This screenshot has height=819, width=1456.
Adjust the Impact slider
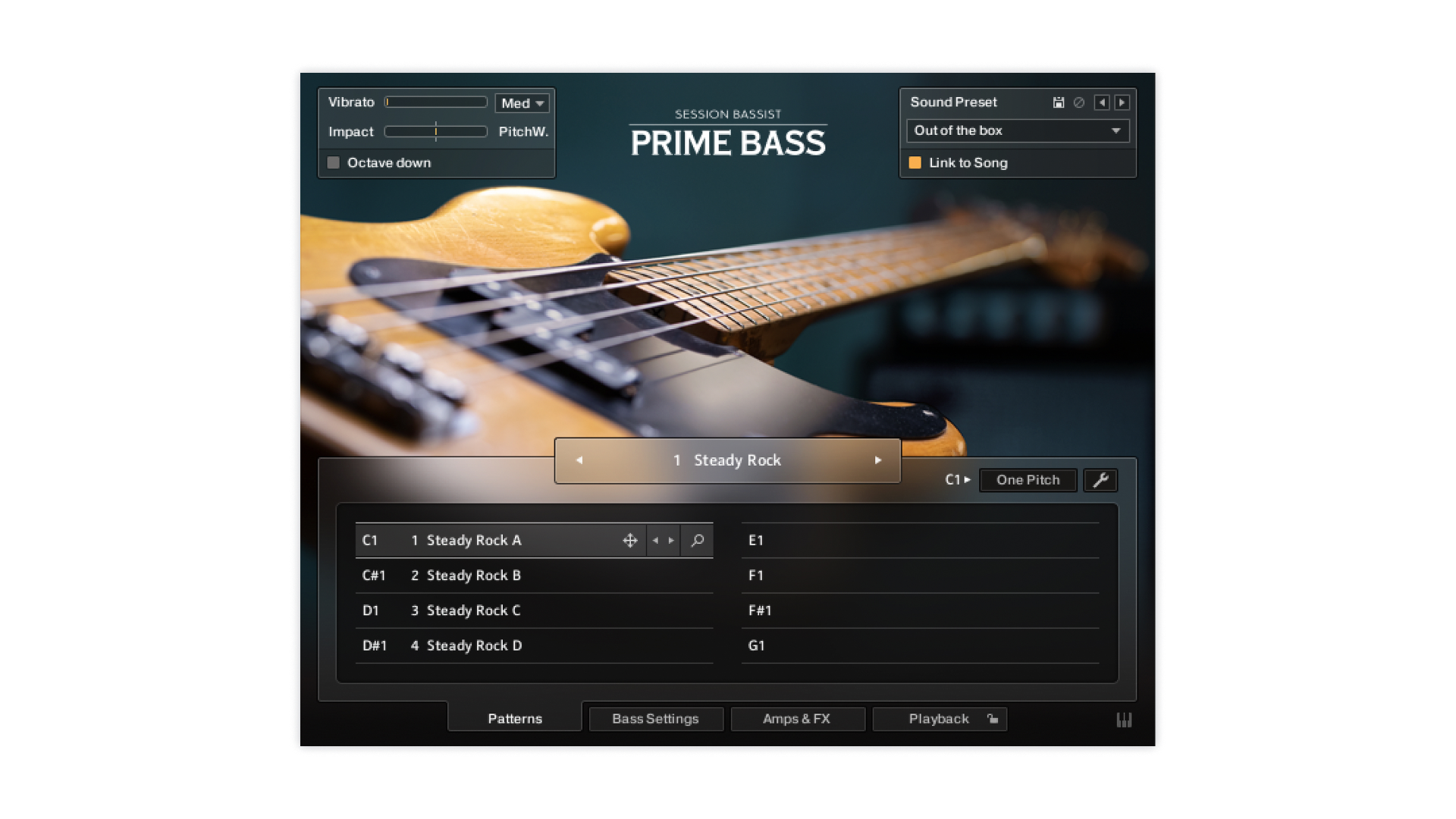point(436,132)
